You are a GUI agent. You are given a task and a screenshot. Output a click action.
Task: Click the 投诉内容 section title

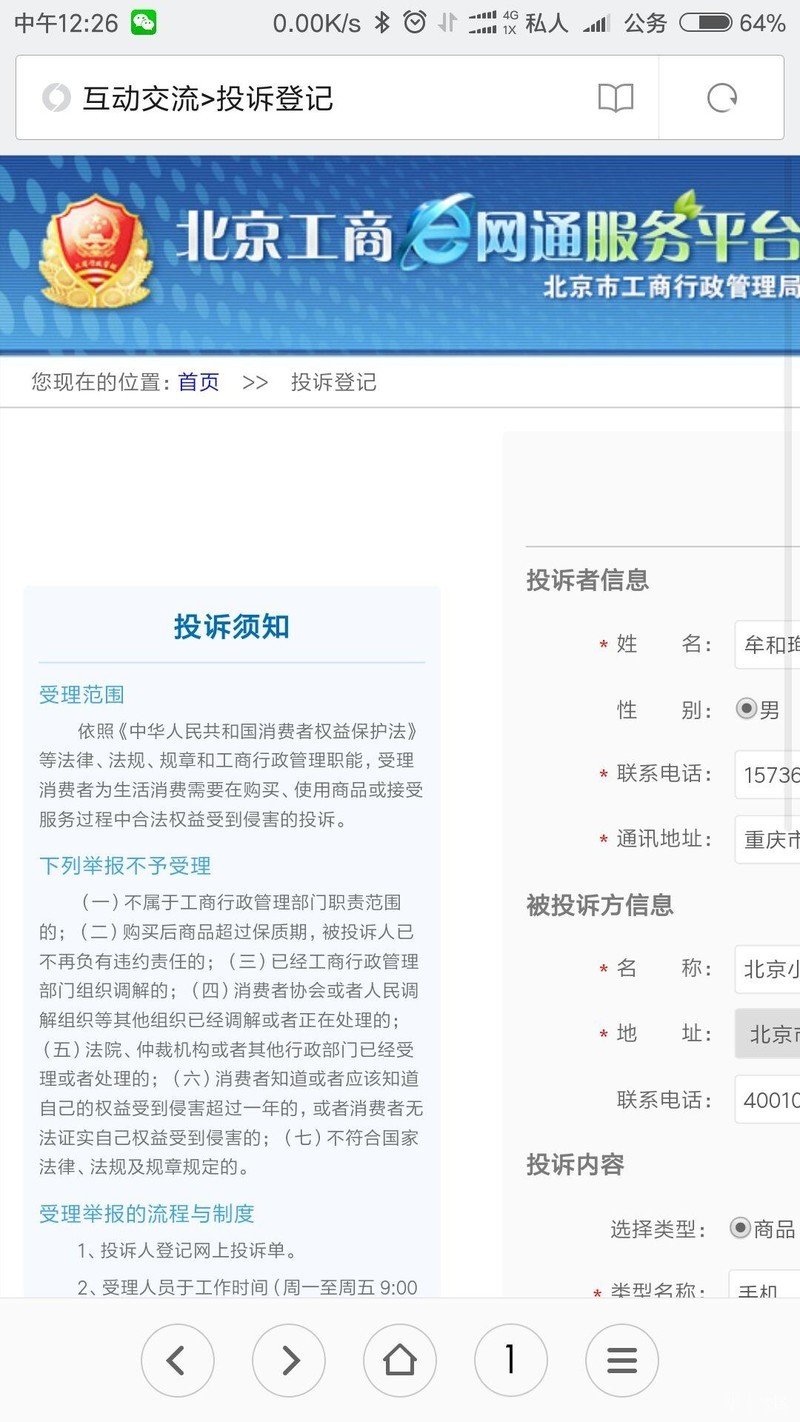(x=575, y=1164)
